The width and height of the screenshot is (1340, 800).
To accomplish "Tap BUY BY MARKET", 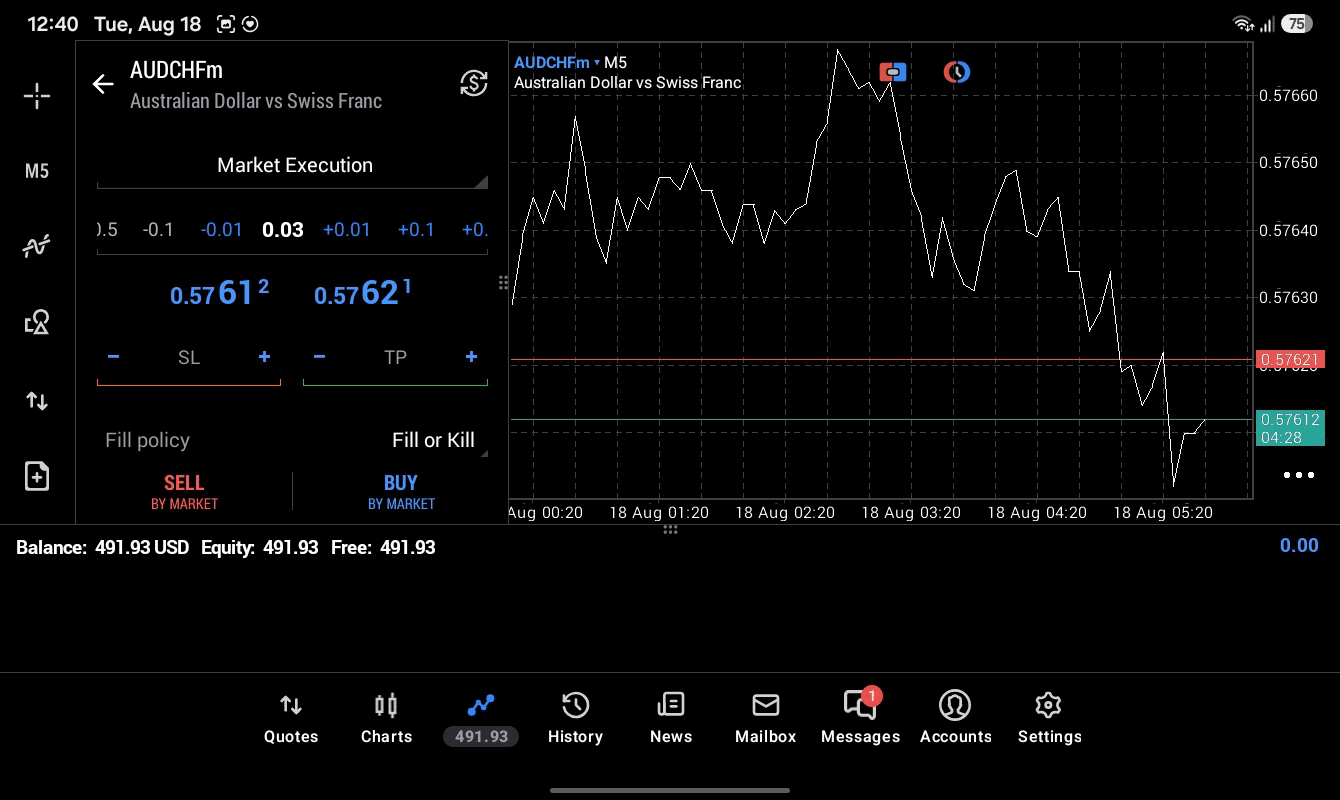I will (401, 492).
